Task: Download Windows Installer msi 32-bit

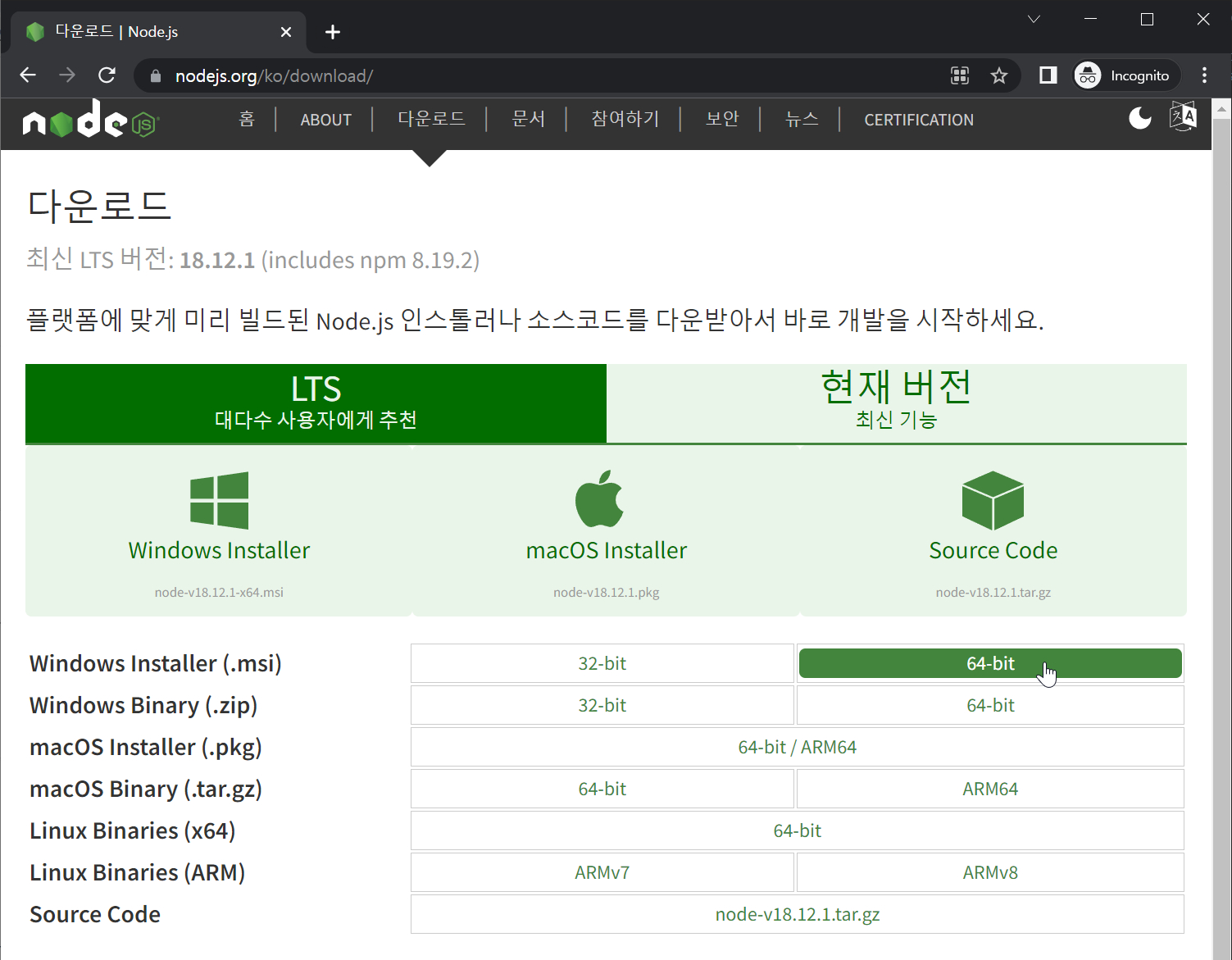Action: coord(602,663)
